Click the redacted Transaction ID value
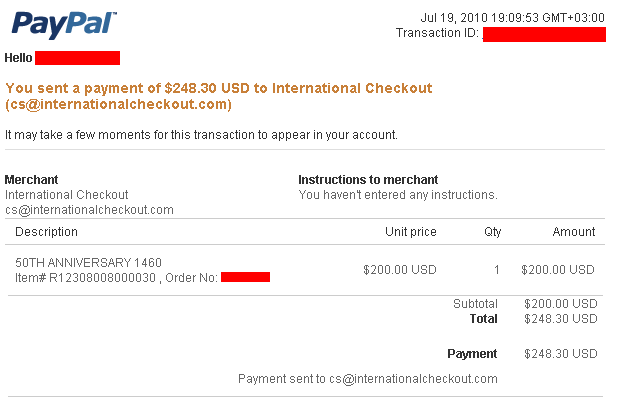Image resolution: width=625 pixels, height=404 pixels. [544, 34]
